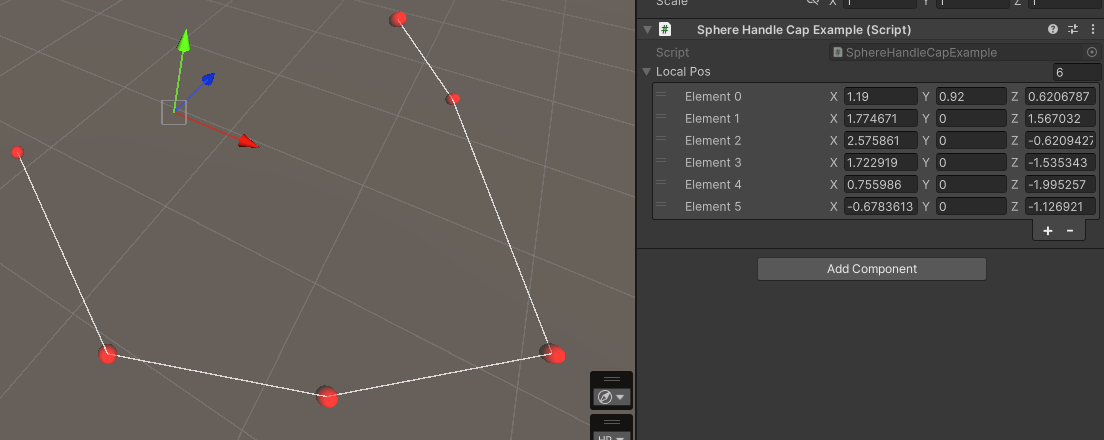Image resolution: width=1104 pixels, height=440 pixels.
Task: Click script object picker circle icon
Action: (x=1092, y=52)
